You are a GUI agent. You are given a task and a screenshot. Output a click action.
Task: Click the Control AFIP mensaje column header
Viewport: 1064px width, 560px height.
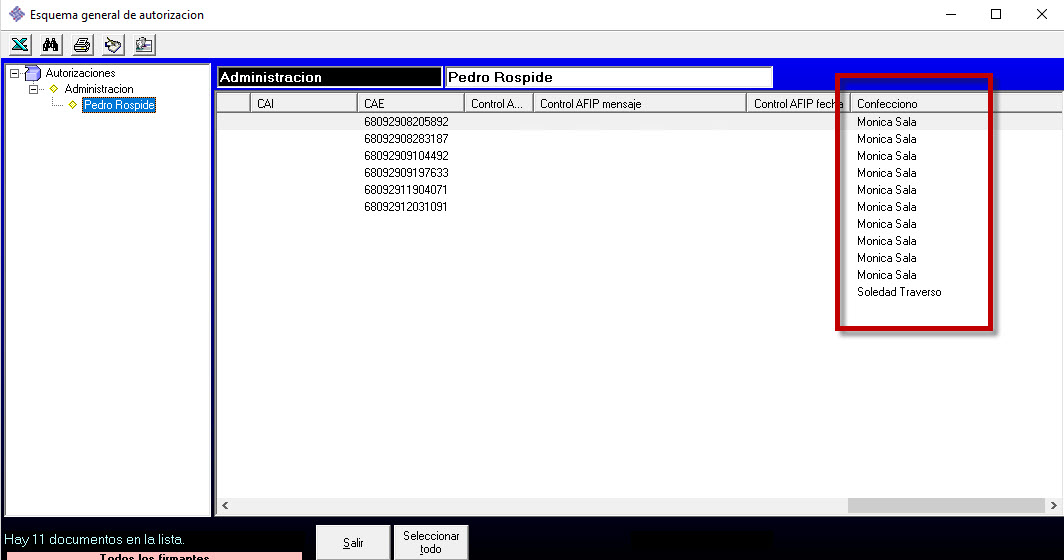coord(638,103)
